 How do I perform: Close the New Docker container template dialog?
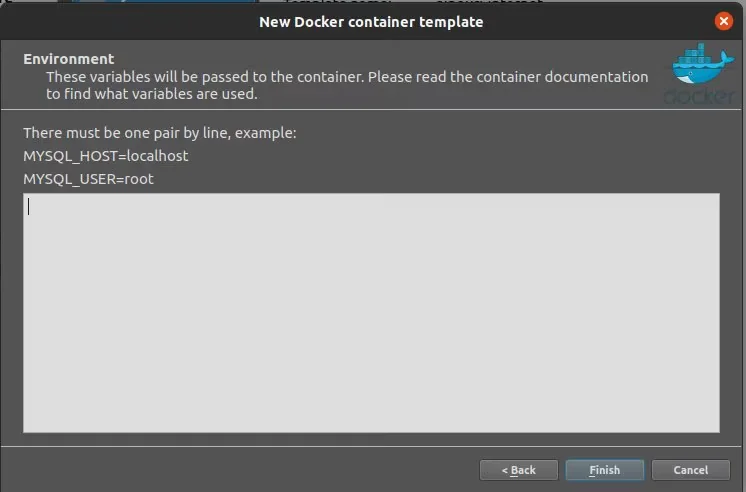pos(723,21)
